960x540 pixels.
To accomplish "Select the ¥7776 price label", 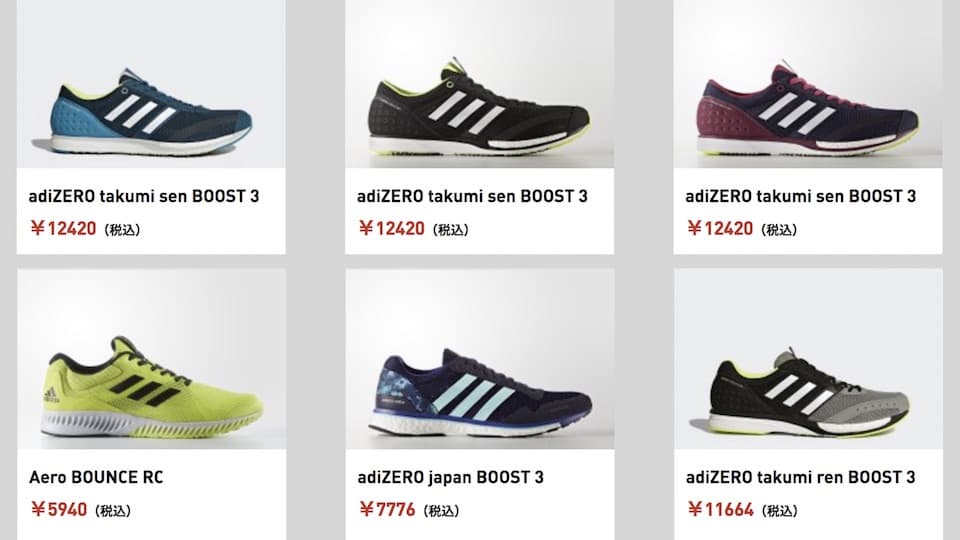I will pyautogui.click(x=387, y=509).
